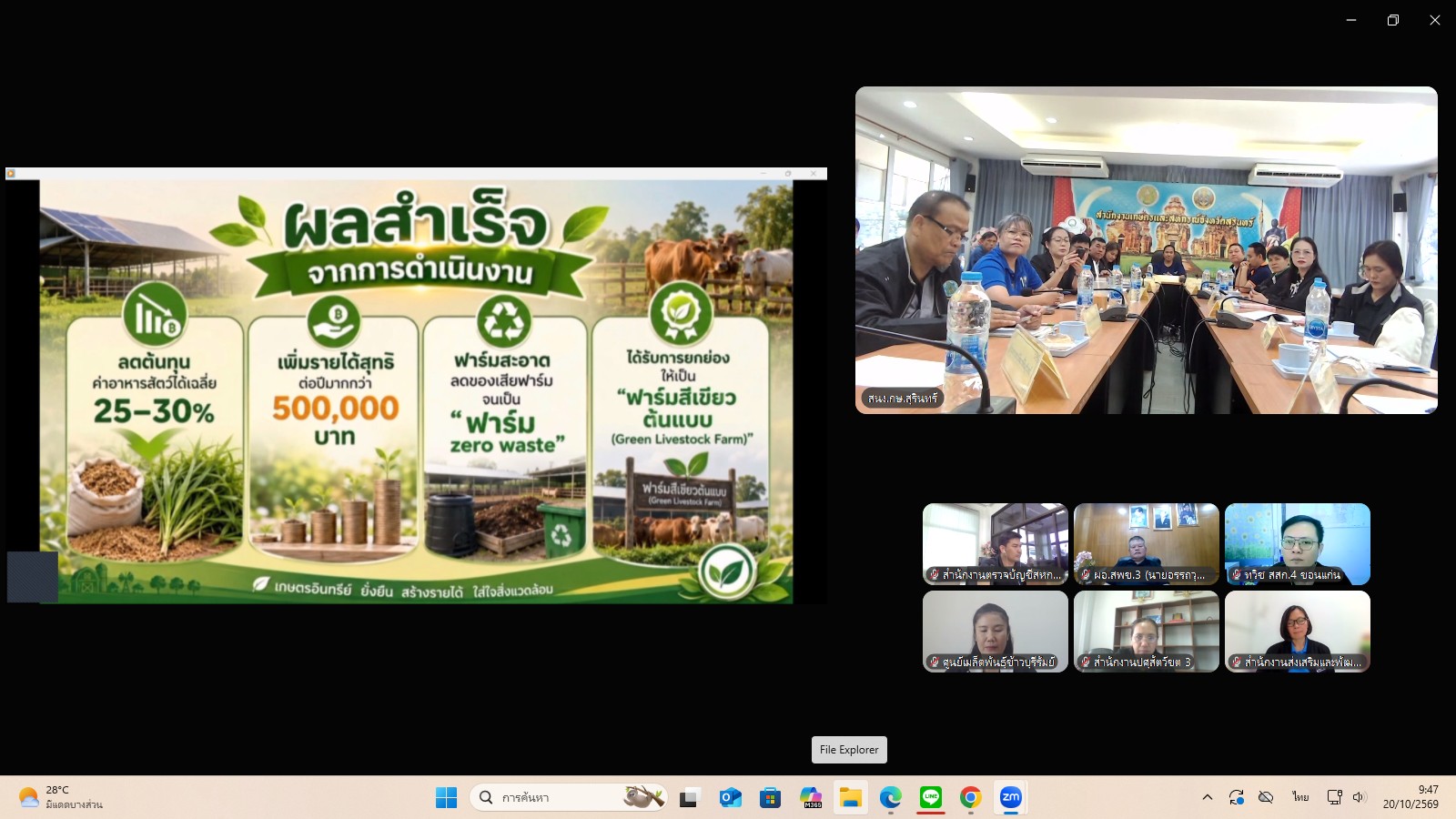This screenshot has height=819, width=1456.
Task: Expand the hidden system tray icons
Action: [1208, 797]
